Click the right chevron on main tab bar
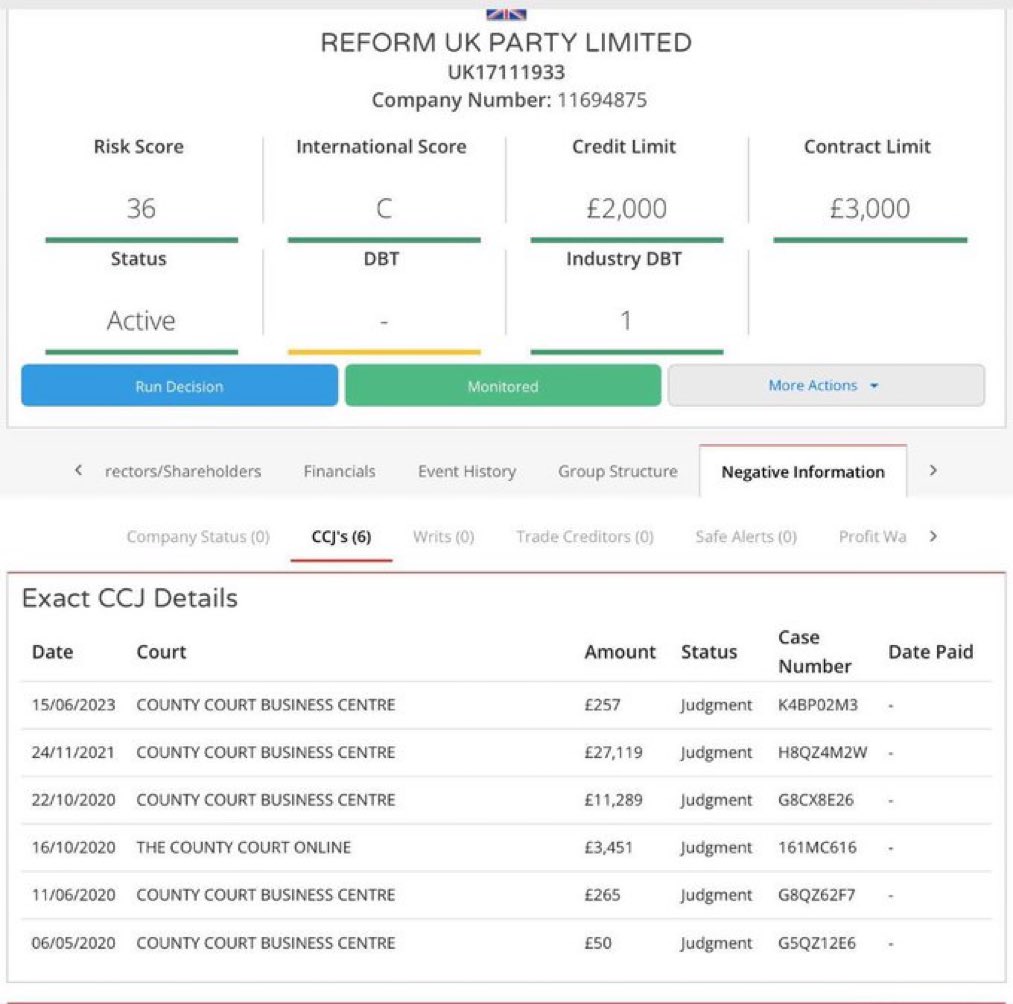This screenshot has height=1004, width=1013. [933, 470]
